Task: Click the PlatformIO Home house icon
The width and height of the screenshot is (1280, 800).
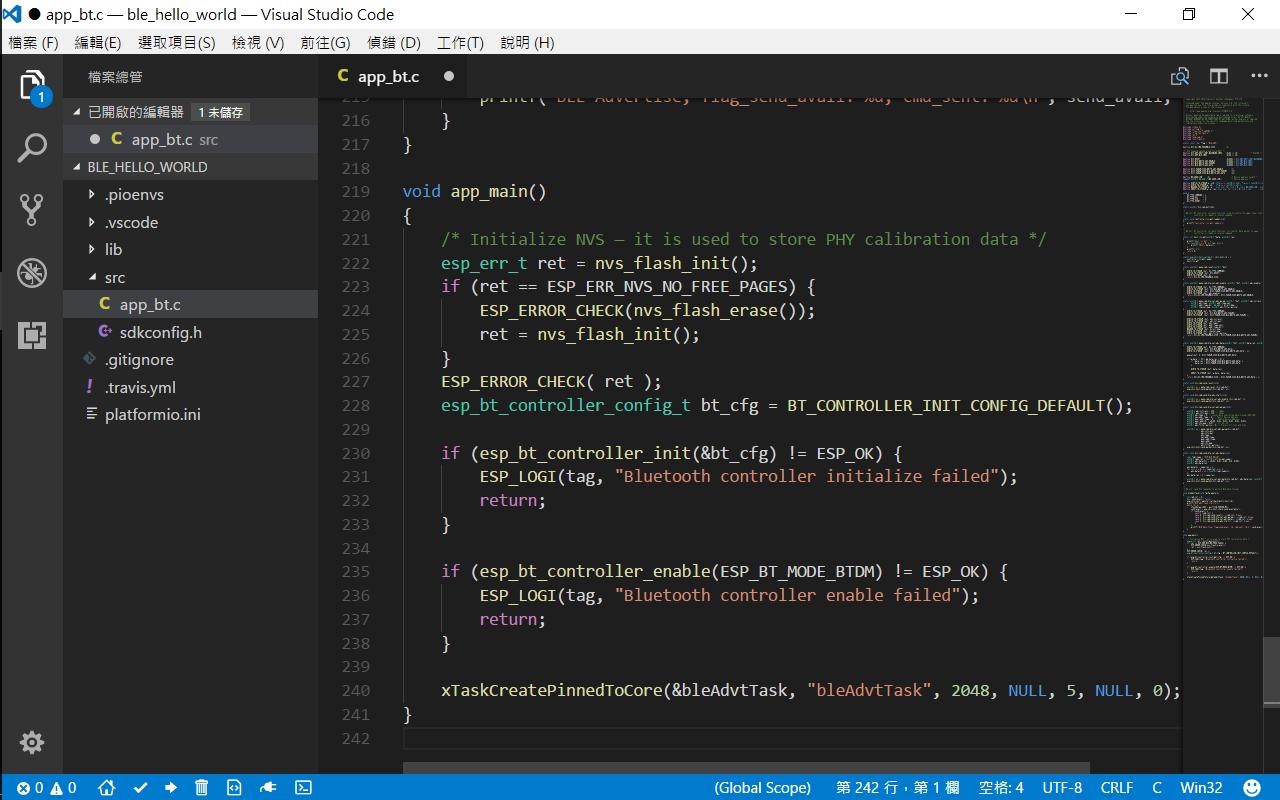Action: tap(106, 787)
